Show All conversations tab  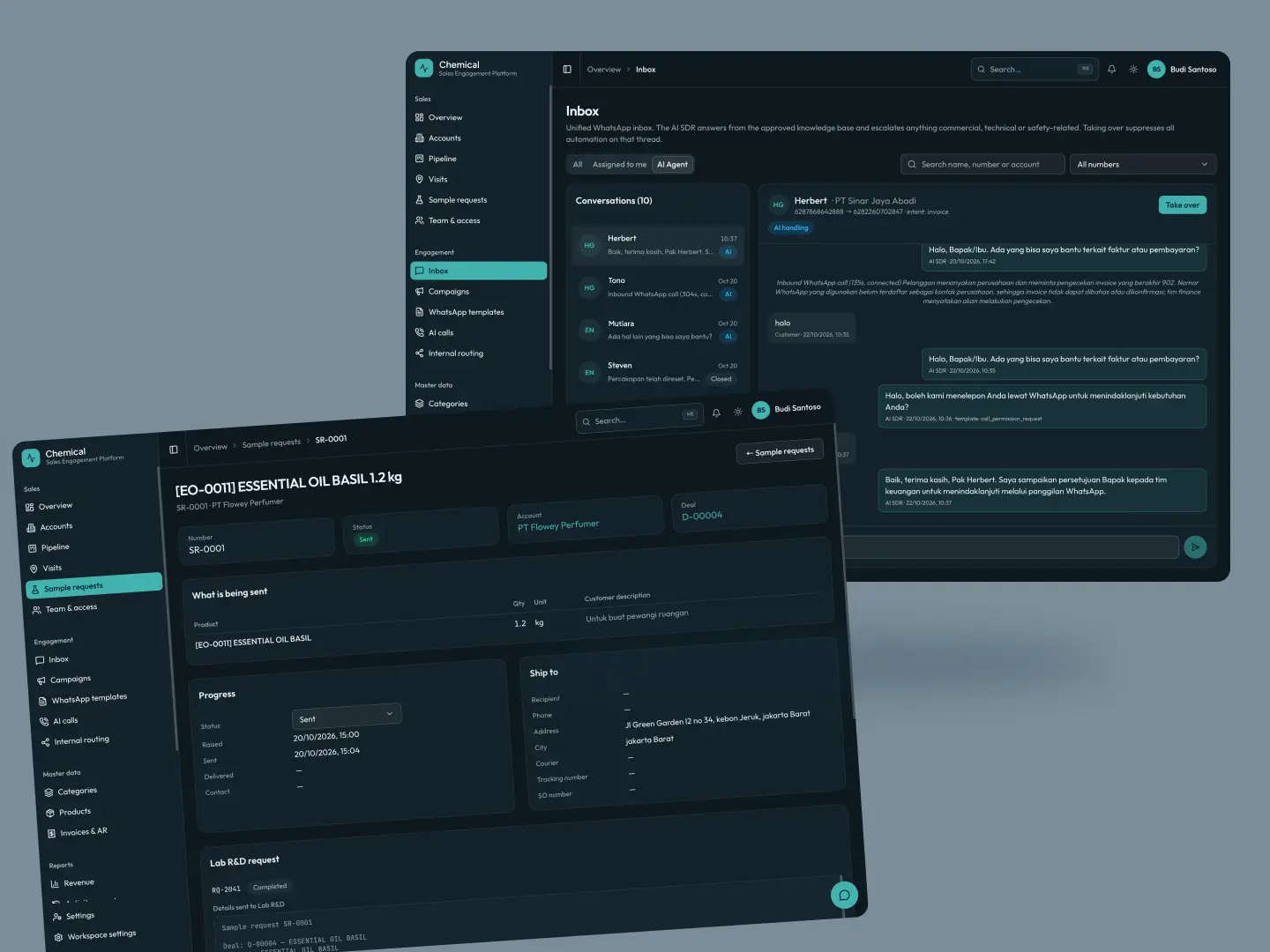[578, 165]
